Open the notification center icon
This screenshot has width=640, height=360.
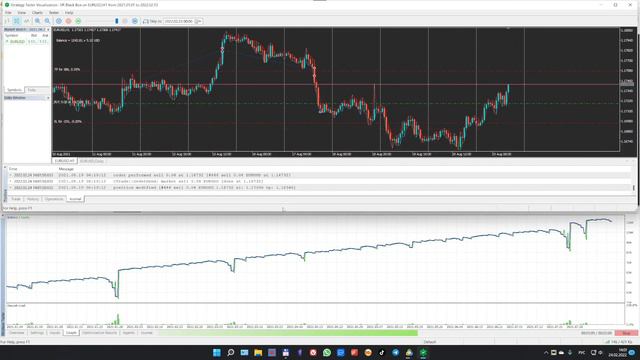coord(633,352)
